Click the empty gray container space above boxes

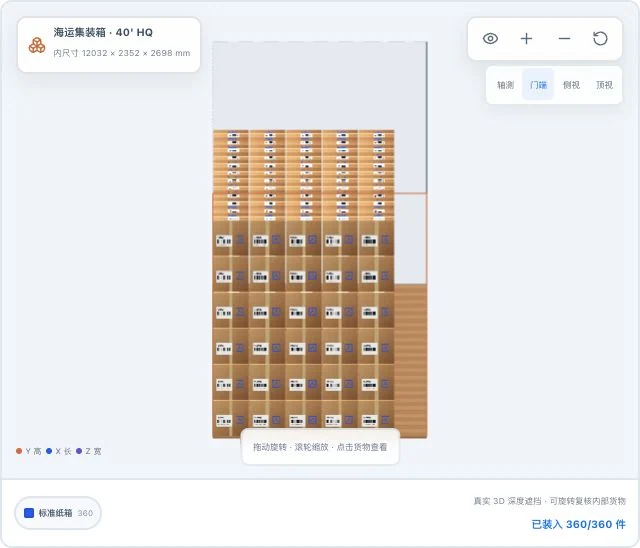(x=320, y=86)
